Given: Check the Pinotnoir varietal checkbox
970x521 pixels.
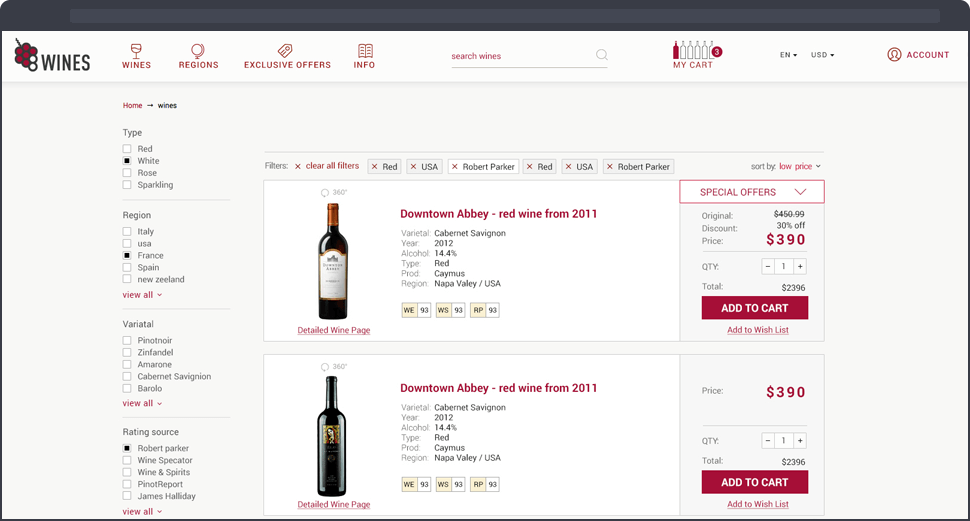Looking at the screenshot, I should click(x=127, y=340).
